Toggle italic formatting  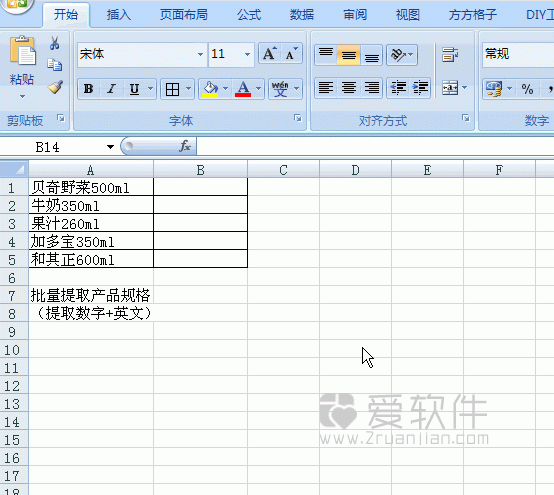tap(111, 89)
